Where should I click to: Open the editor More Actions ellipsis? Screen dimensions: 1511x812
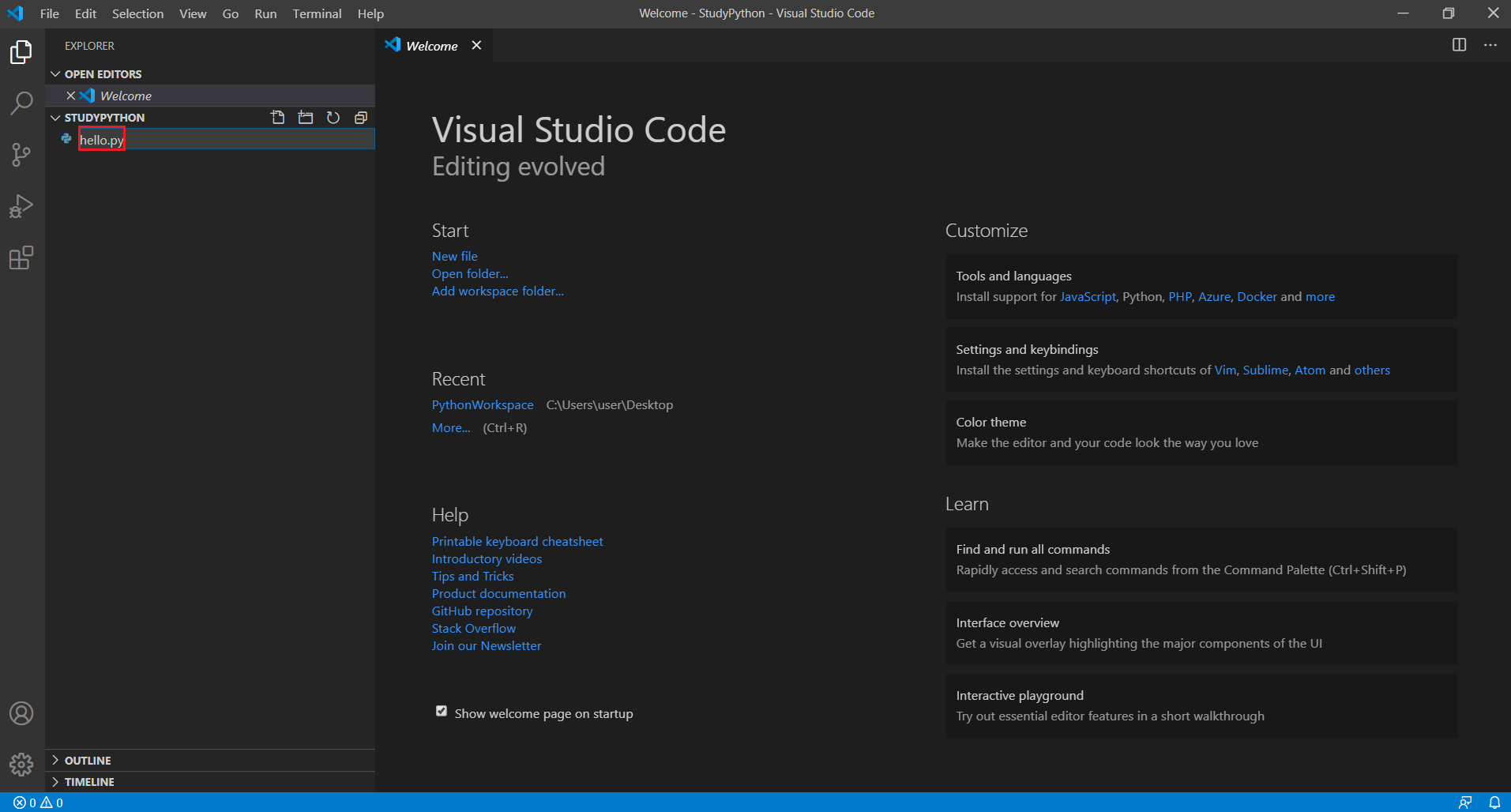1490,45
